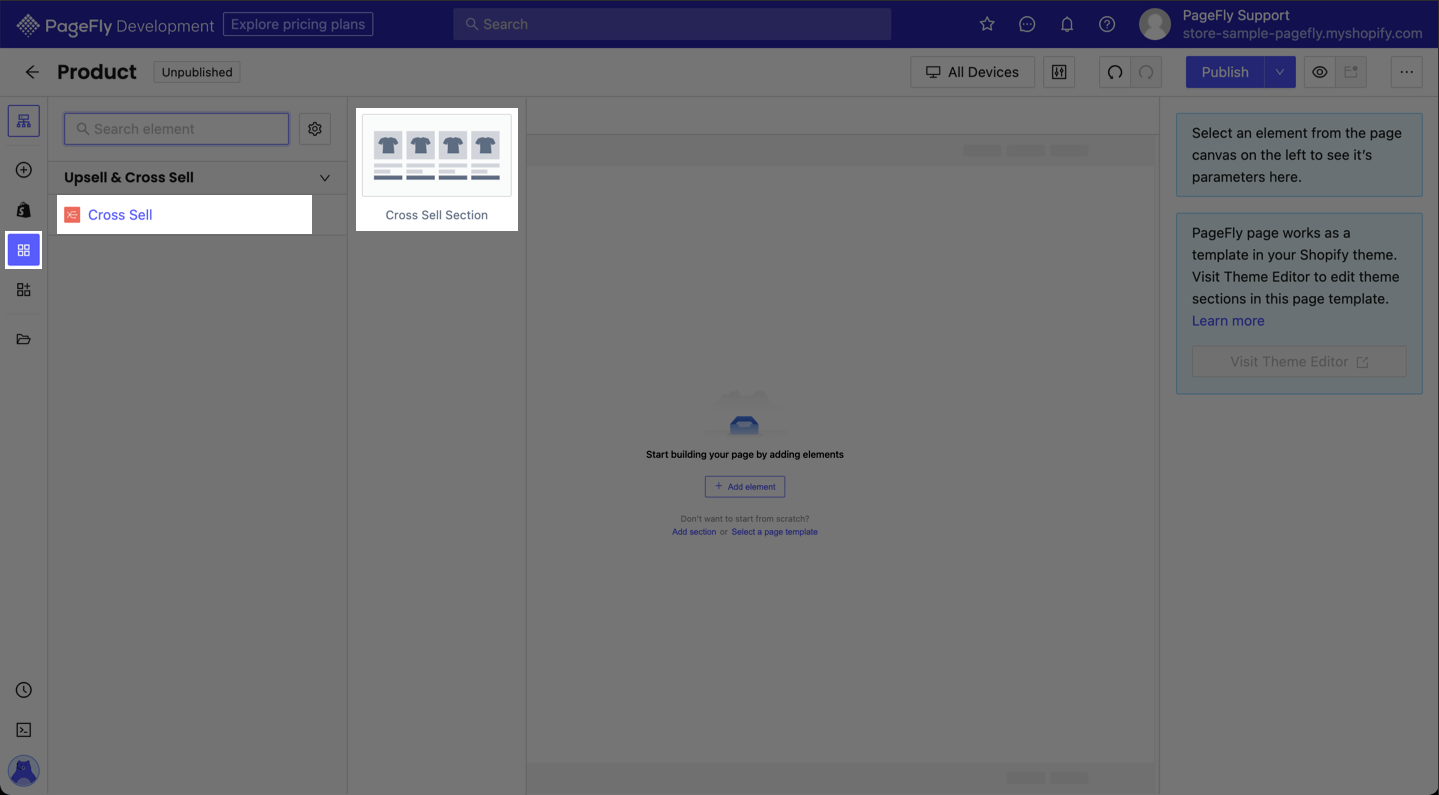This screenshot has height=795, width=1439.
Task: Open the PageFly Support account avatar
Action: [x=1155, y=24]
